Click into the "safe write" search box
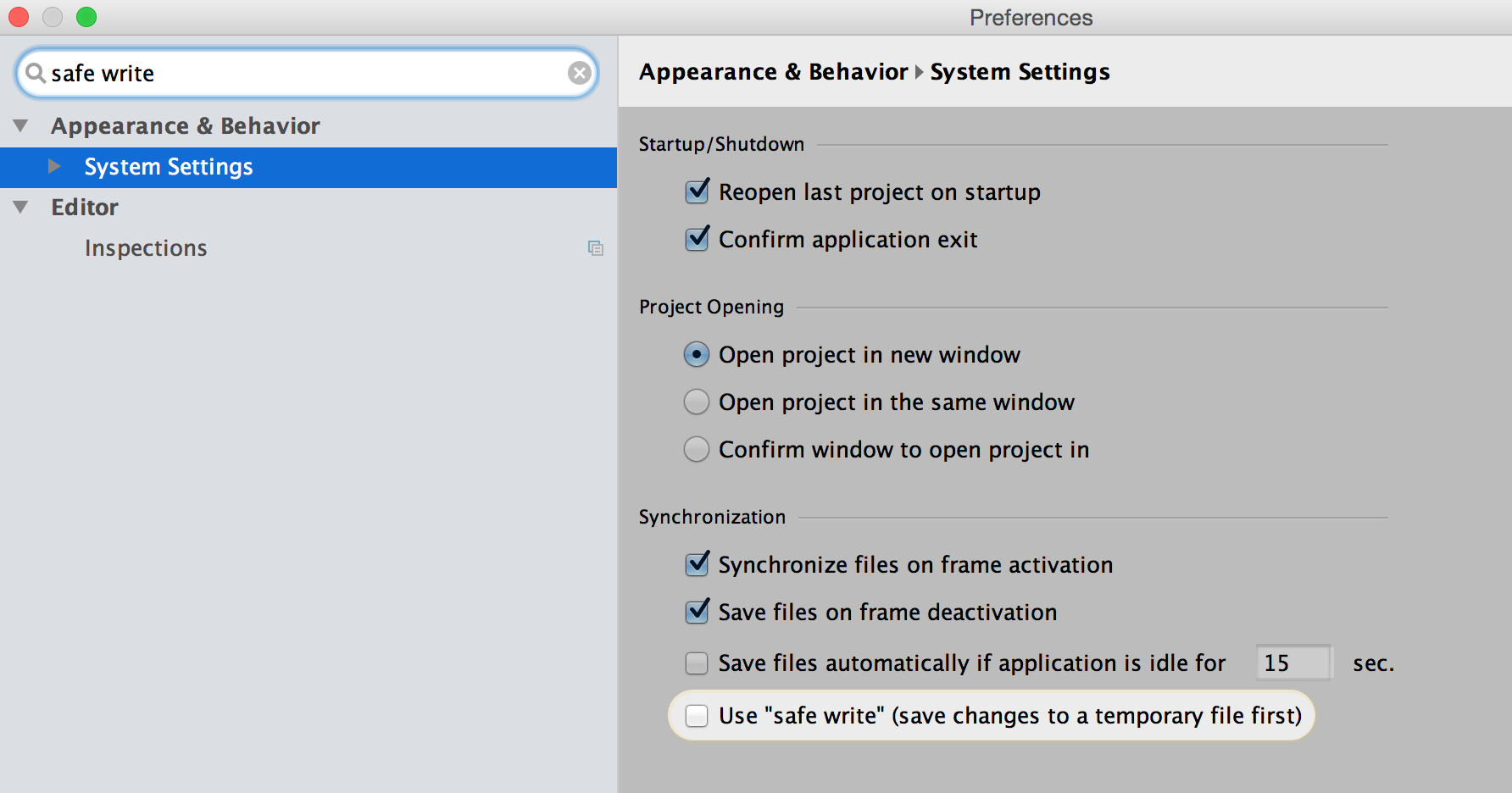This screenshot has width=1512, height=793. point(305,74)
